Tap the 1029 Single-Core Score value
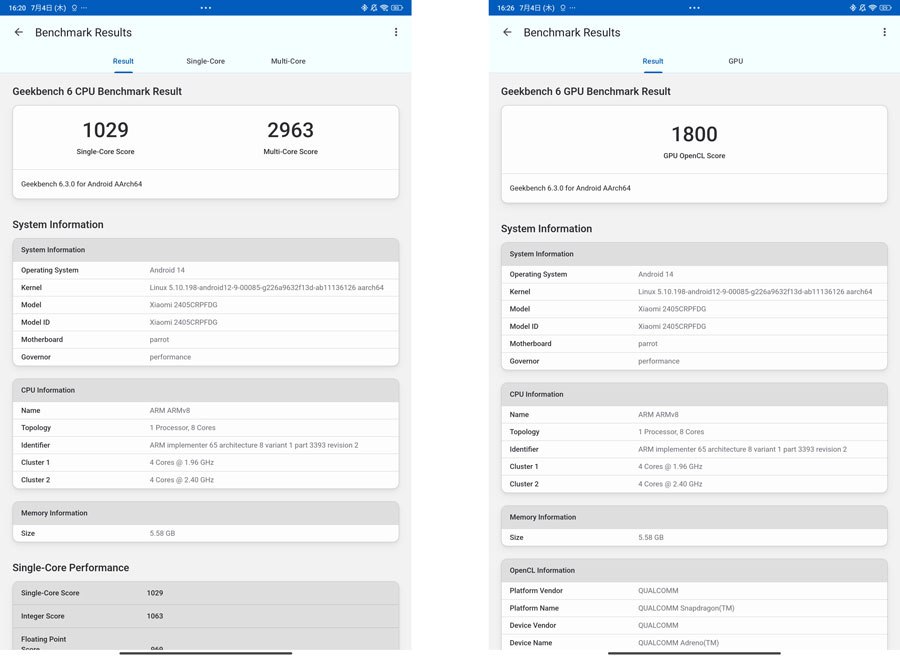Viewport: 900px width, 658px height. [106, 130]
